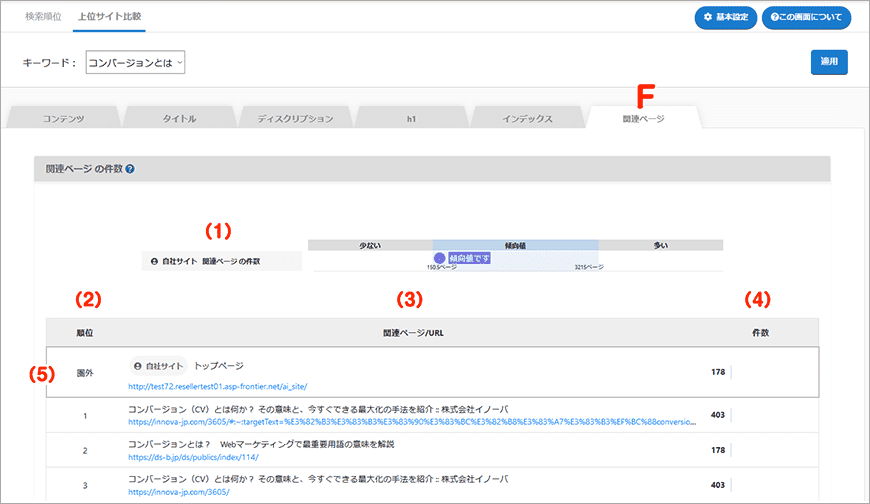Click the question mark icon in この画面について
This screenshot has height=504, width=870.
tap(775, 18)
